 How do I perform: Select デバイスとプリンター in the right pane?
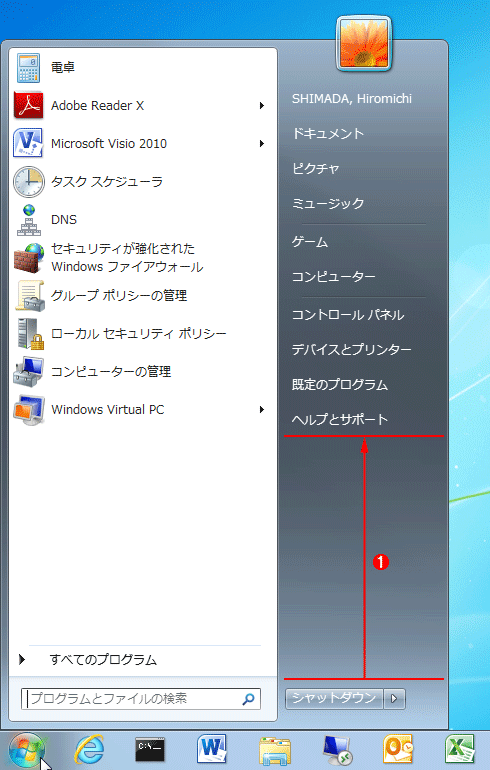coord(352,350)
